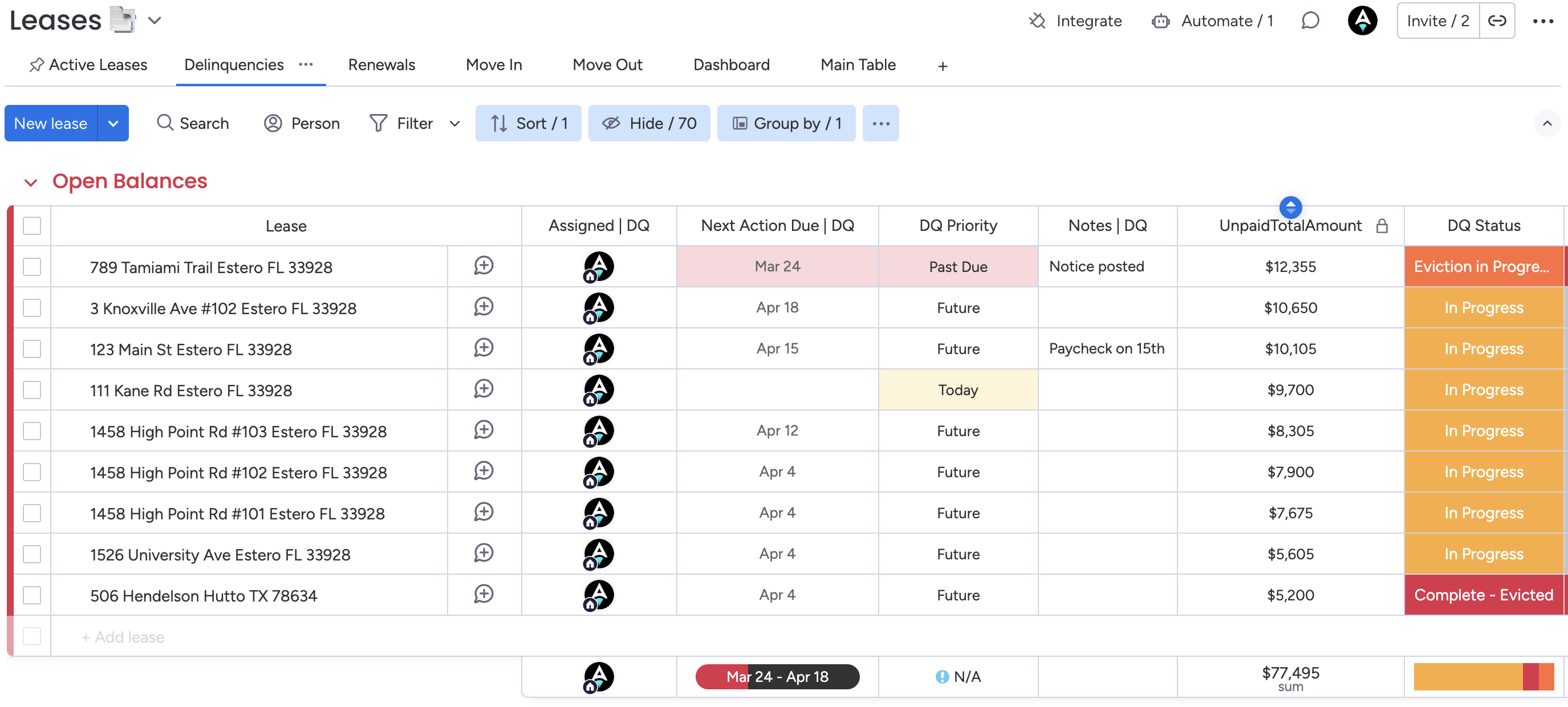Add update for 111 Kane Rd lease
1568x707 pixels.
coord(484,389)
